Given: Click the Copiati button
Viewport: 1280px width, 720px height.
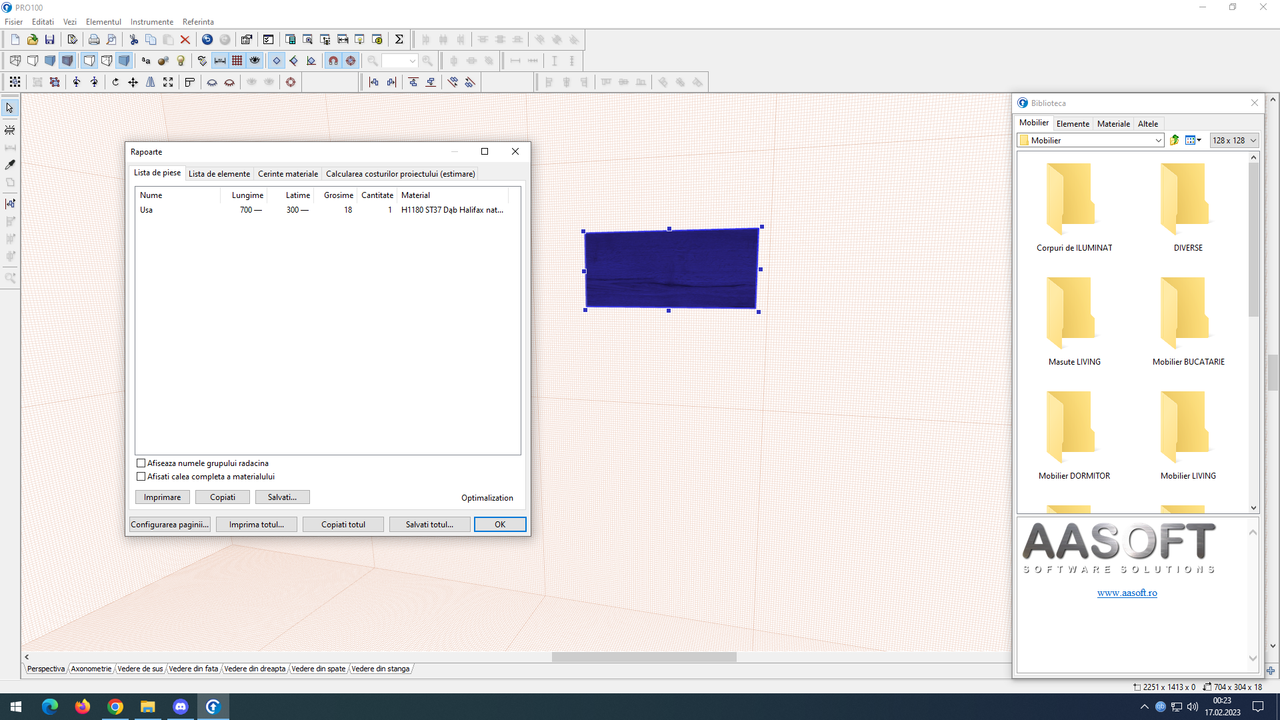Looking at the screenshot, I should tap(223, 497).
